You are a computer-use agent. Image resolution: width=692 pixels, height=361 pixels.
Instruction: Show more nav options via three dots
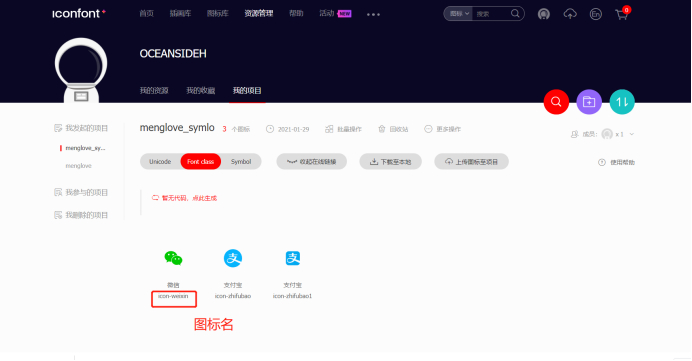point(373,15)
